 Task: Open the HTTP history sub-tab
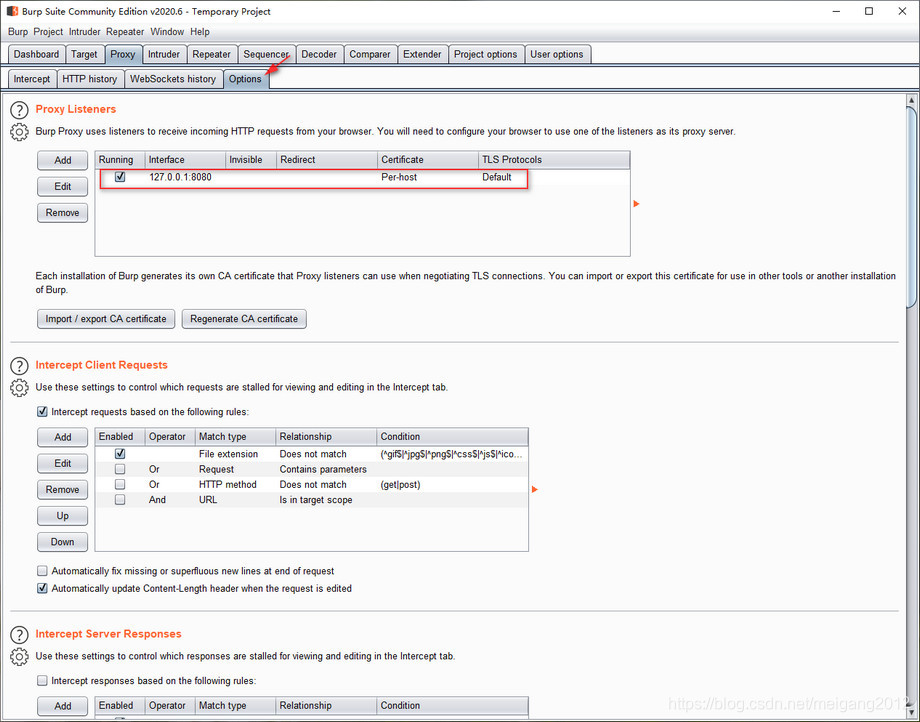[x=90, y=79]
